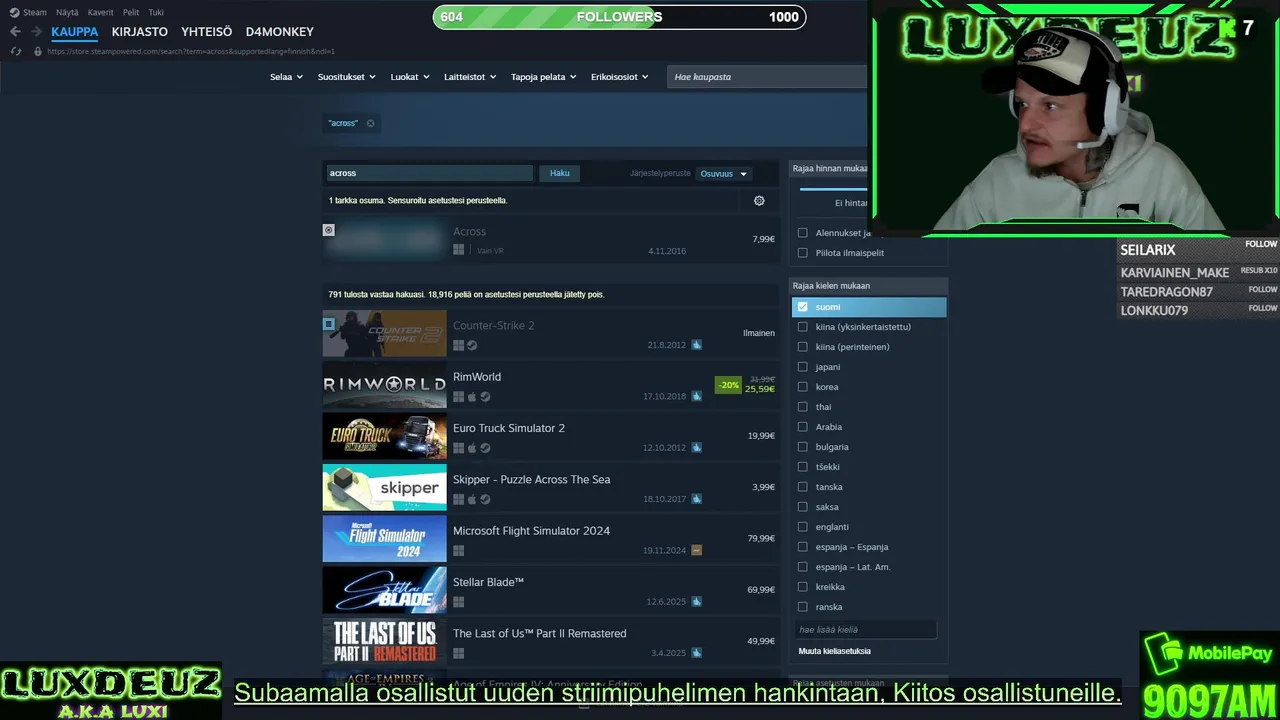Click the -20% discount badge on RimWorld

728,385
